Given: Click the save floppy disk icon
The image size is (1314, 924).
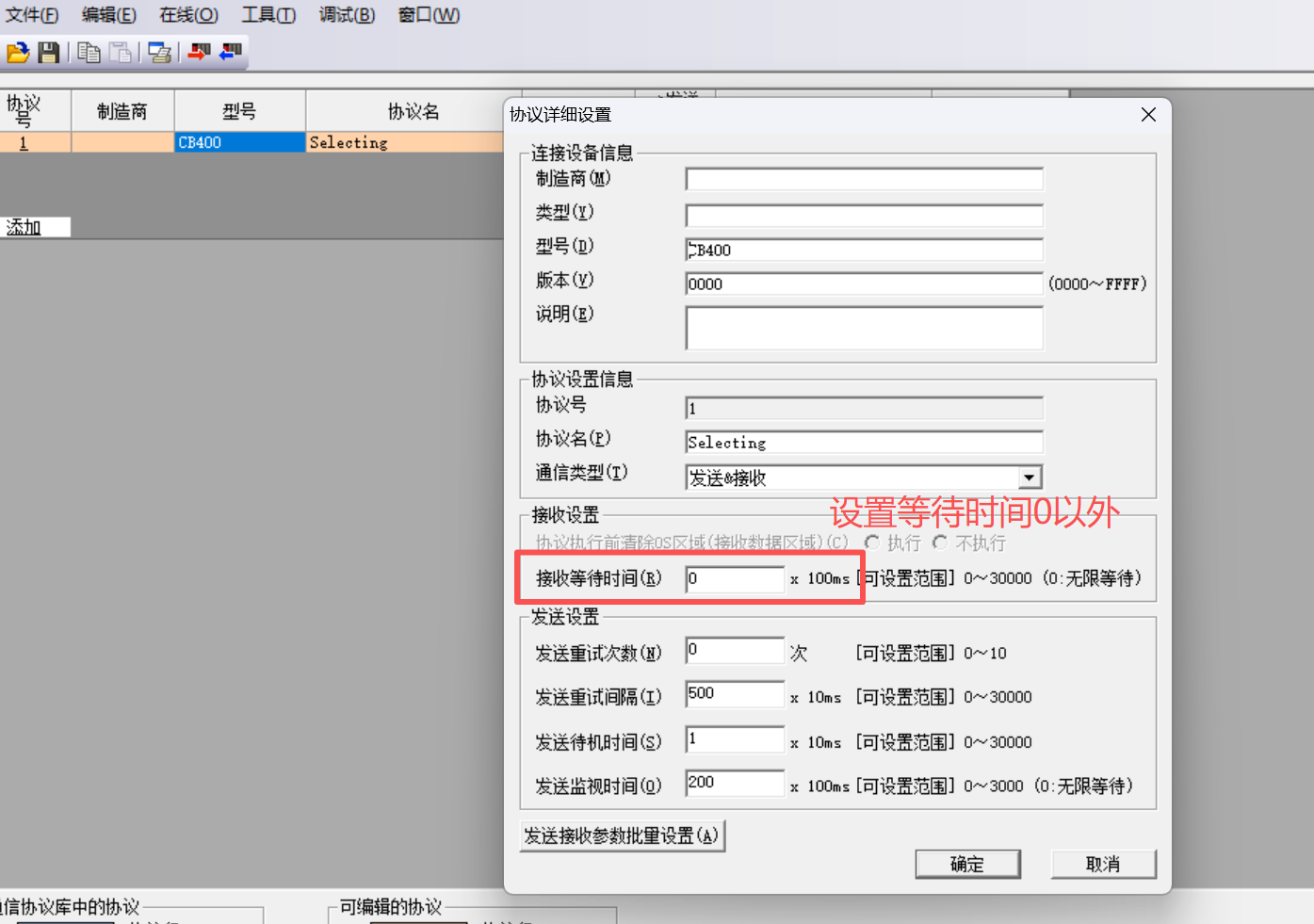Looking at the screenshot, I should (48, 53).
